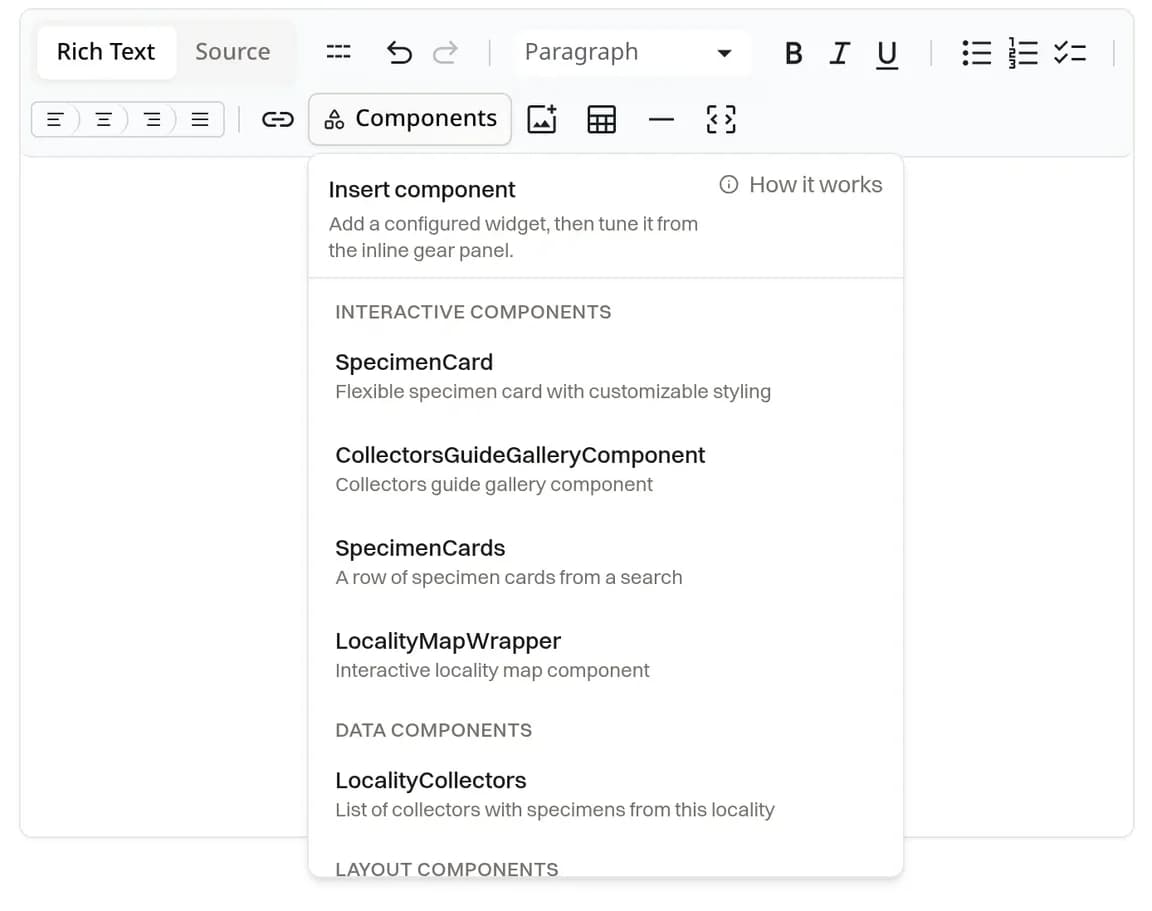Insert the SpecimenCards component
1152x911 pixels.
[x=605, y=562]
